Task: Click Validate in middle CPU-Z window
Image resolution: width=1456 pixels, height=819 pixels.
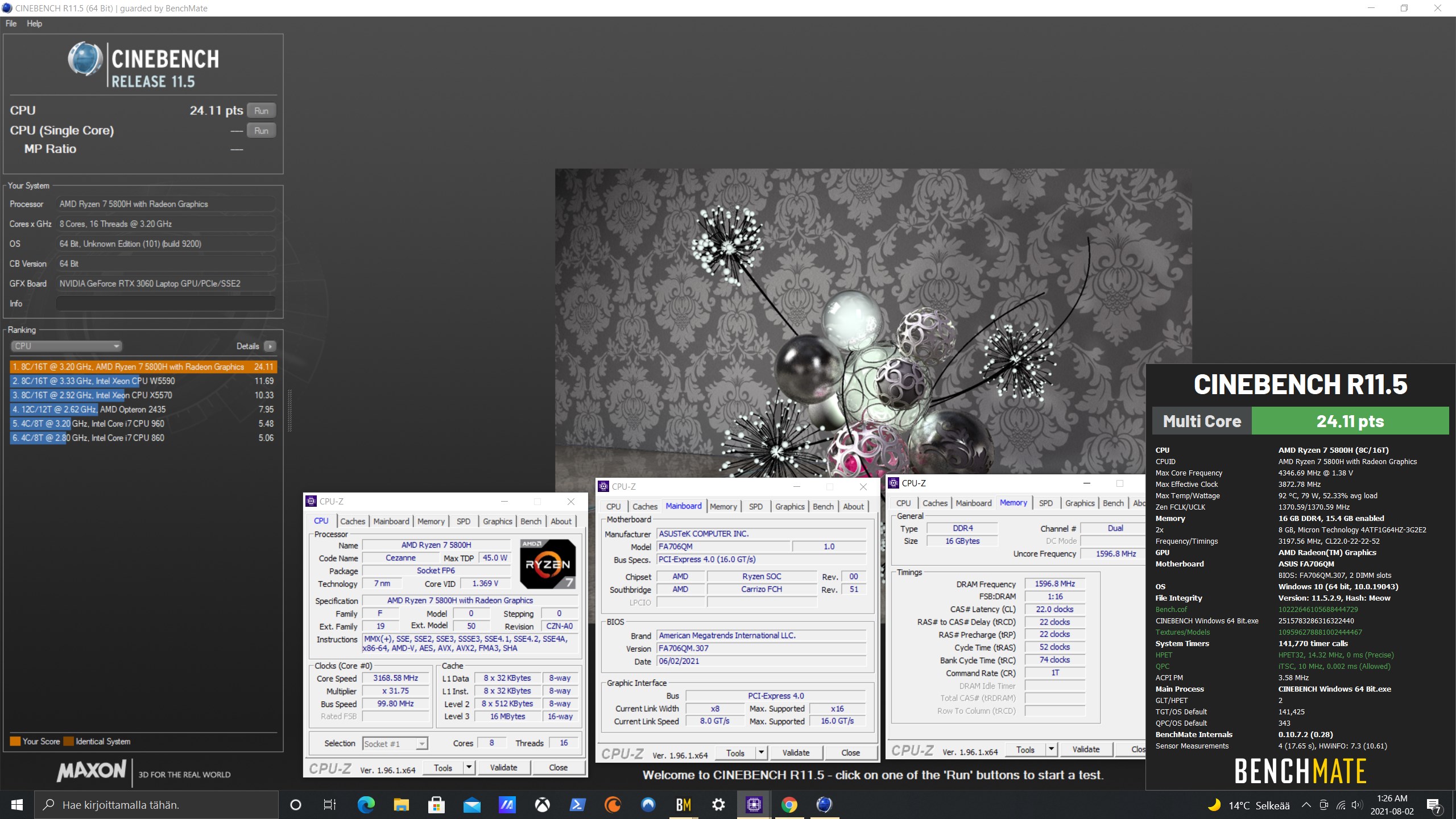Action: (796, 753)
